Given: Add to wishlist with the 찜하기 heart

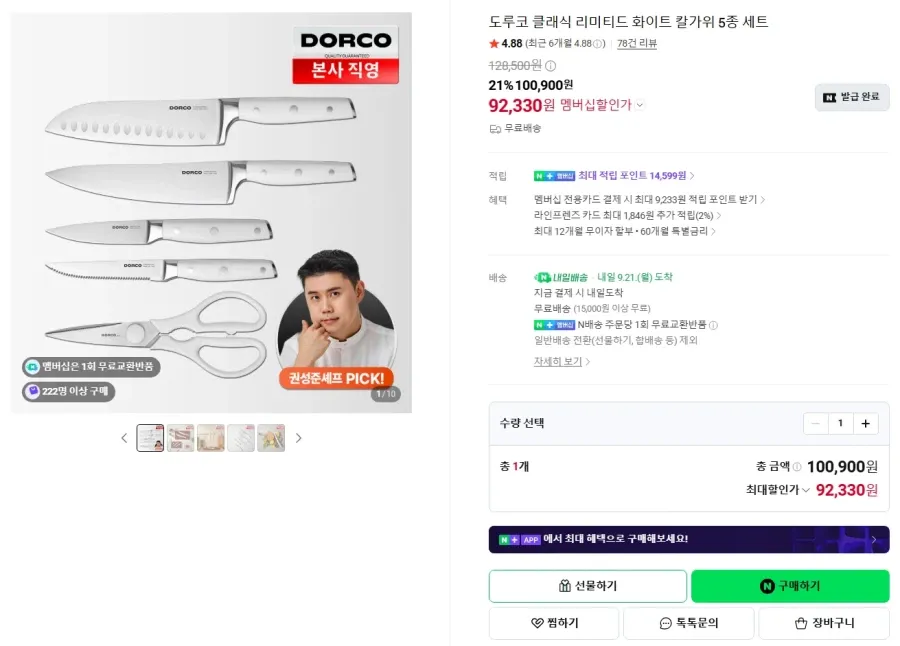Looking at the screenshot, I should click(554, 623).
